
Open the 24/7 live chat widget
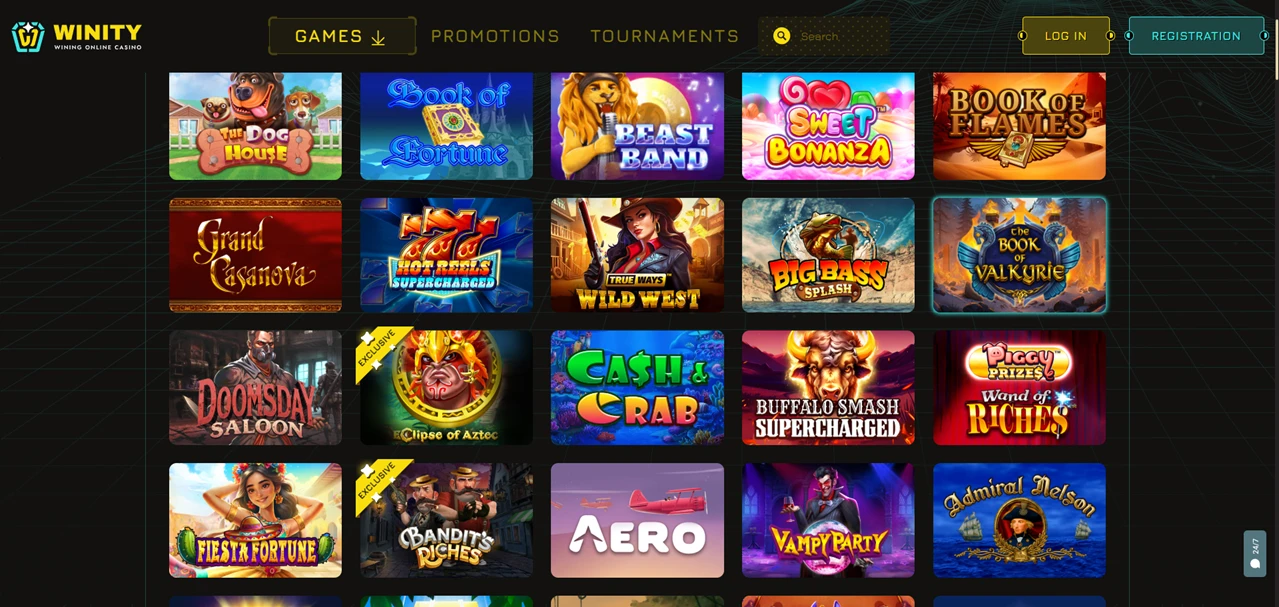point(1255,553)
